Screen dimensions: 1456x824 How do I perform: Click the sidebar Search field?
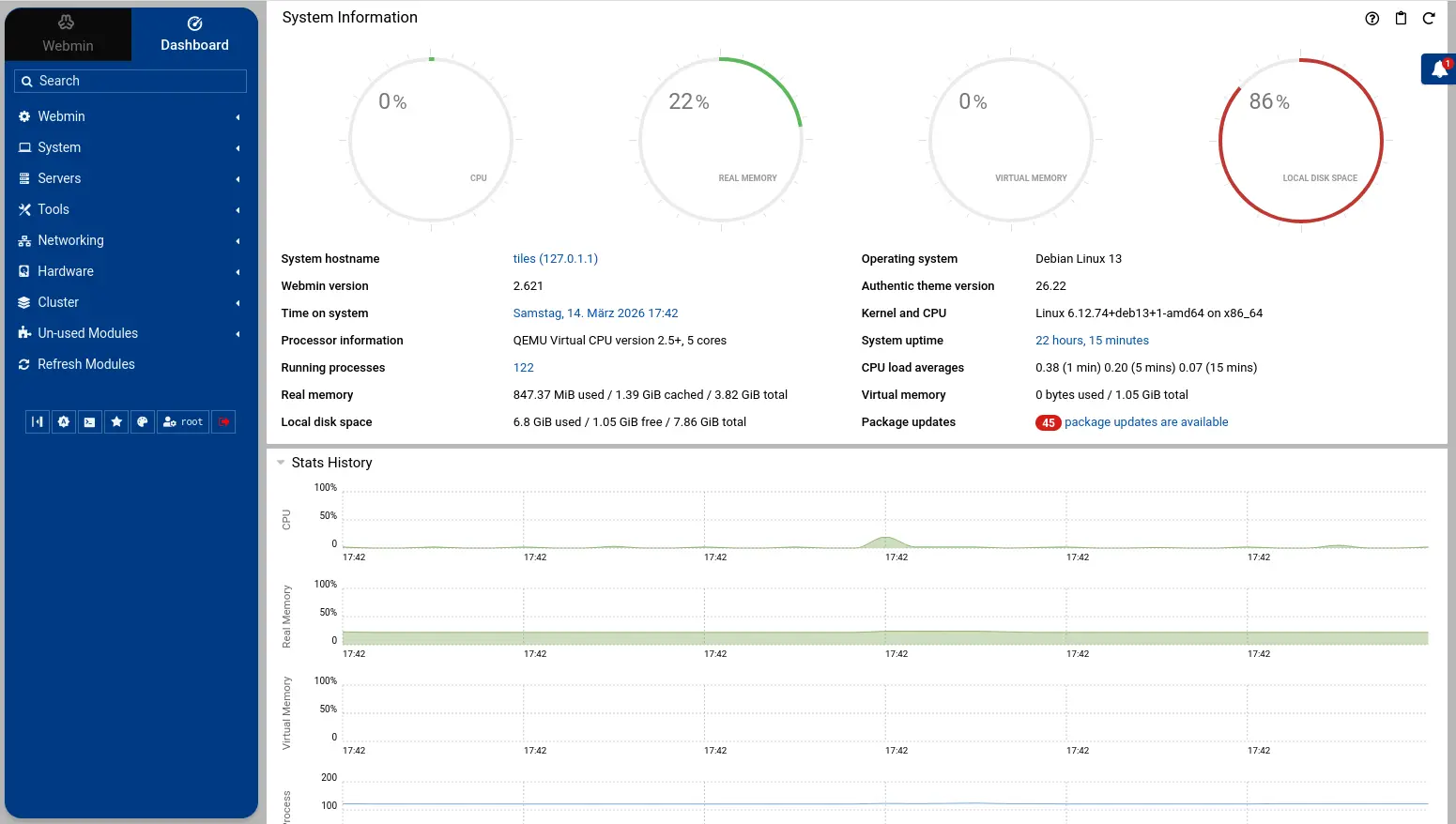pyautogui.click(x=131, y=82)
